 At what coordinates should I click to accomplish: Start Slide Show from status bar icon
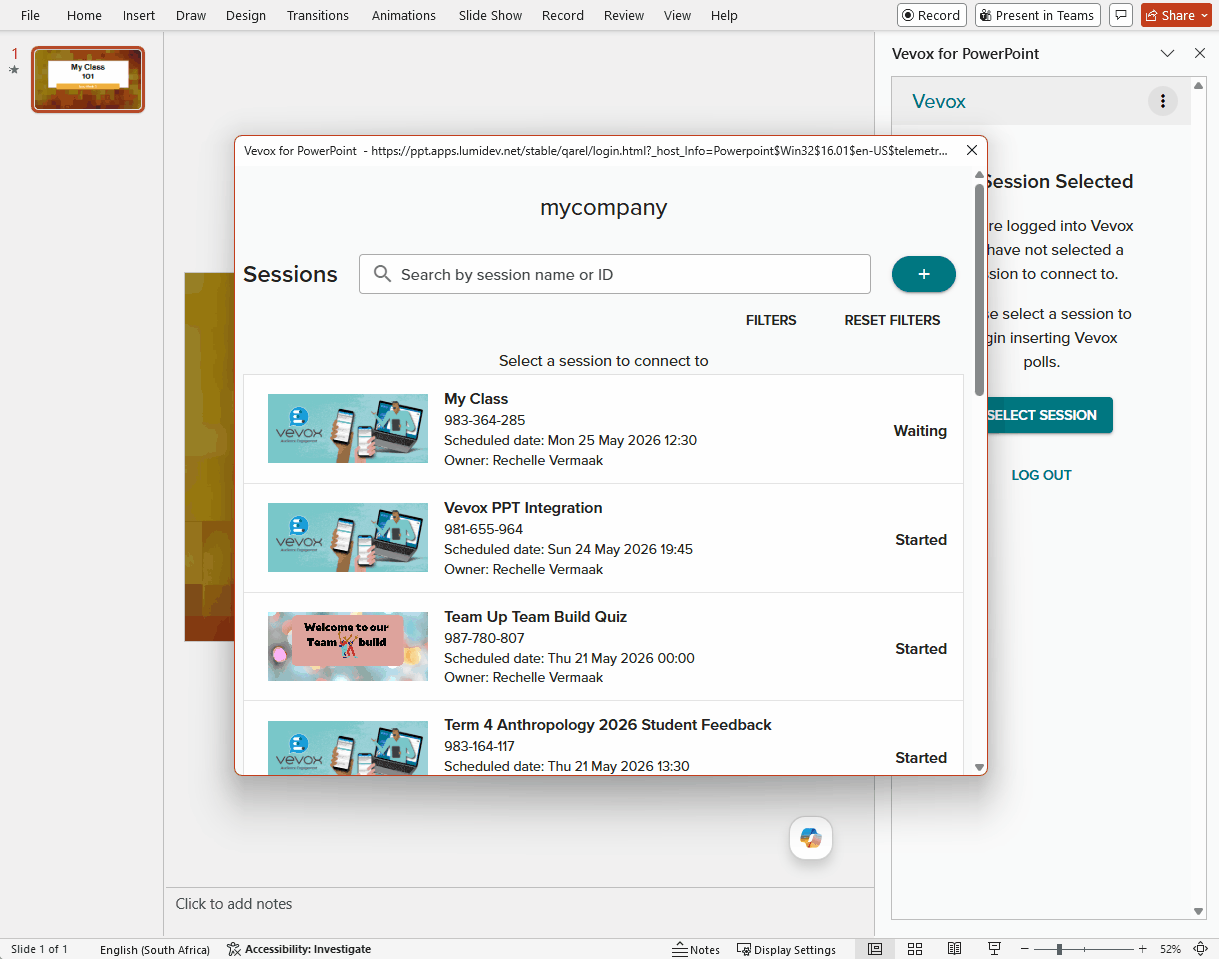(x=995, y=949)
